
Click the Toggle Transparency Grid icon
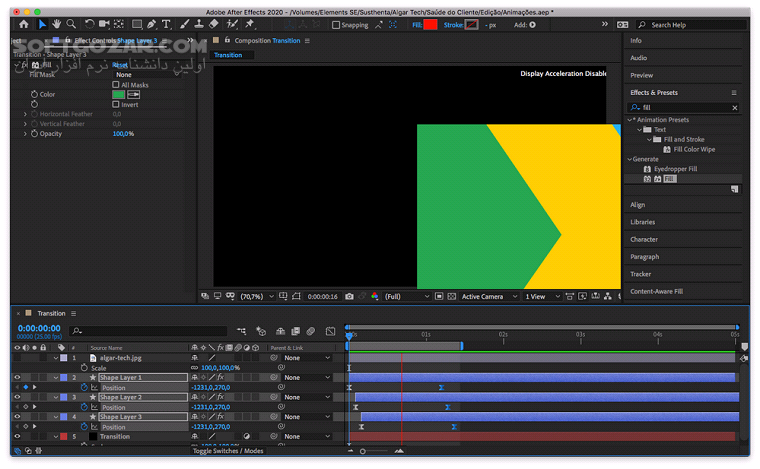click(452, 297)
